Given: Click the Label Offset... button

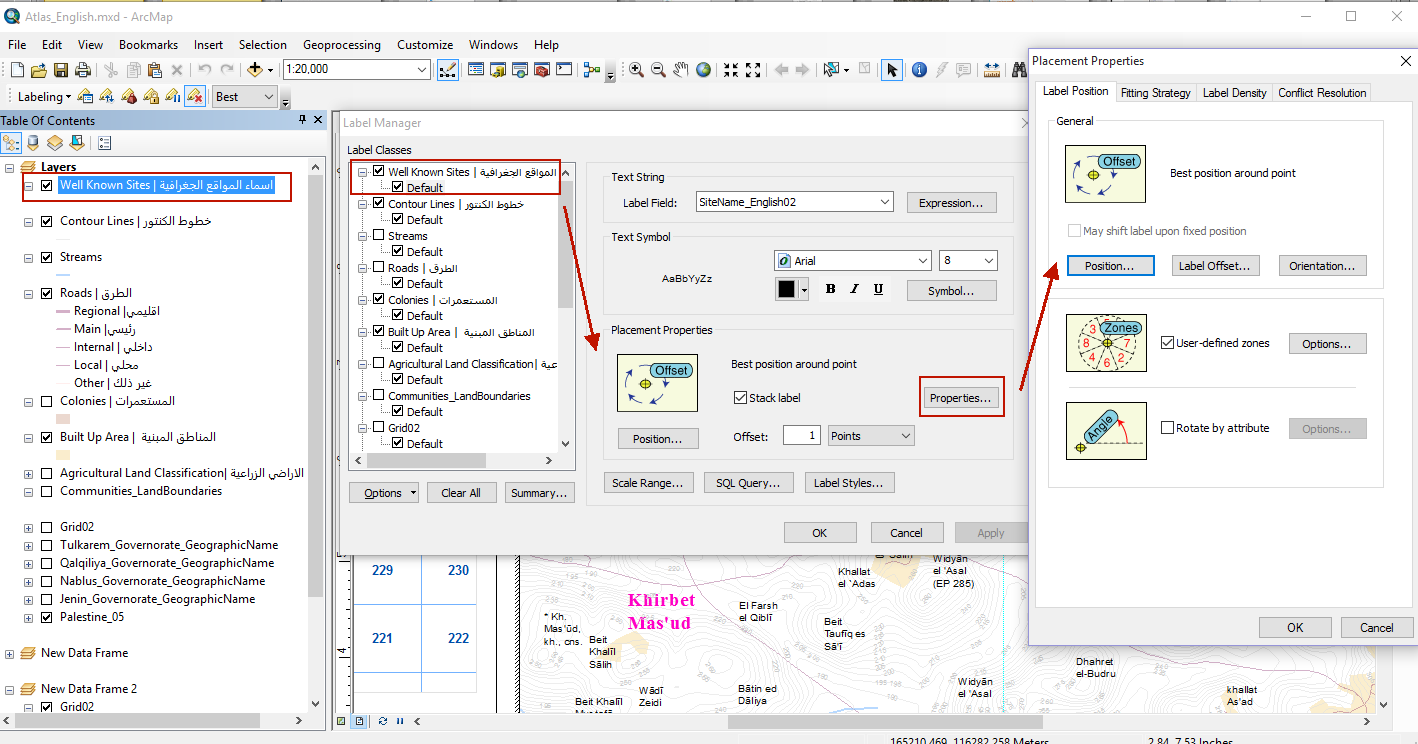Looking at the screenshot, I should tap(1214, 266).
